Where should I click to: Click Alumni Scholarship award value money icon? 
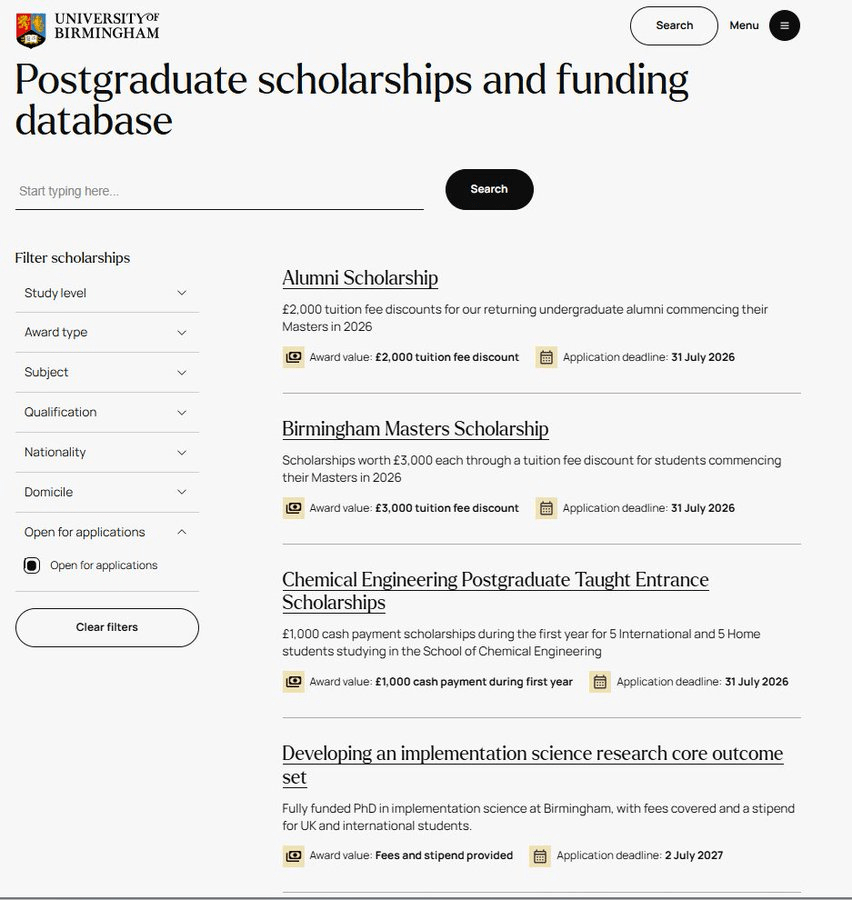click(293, 357)
